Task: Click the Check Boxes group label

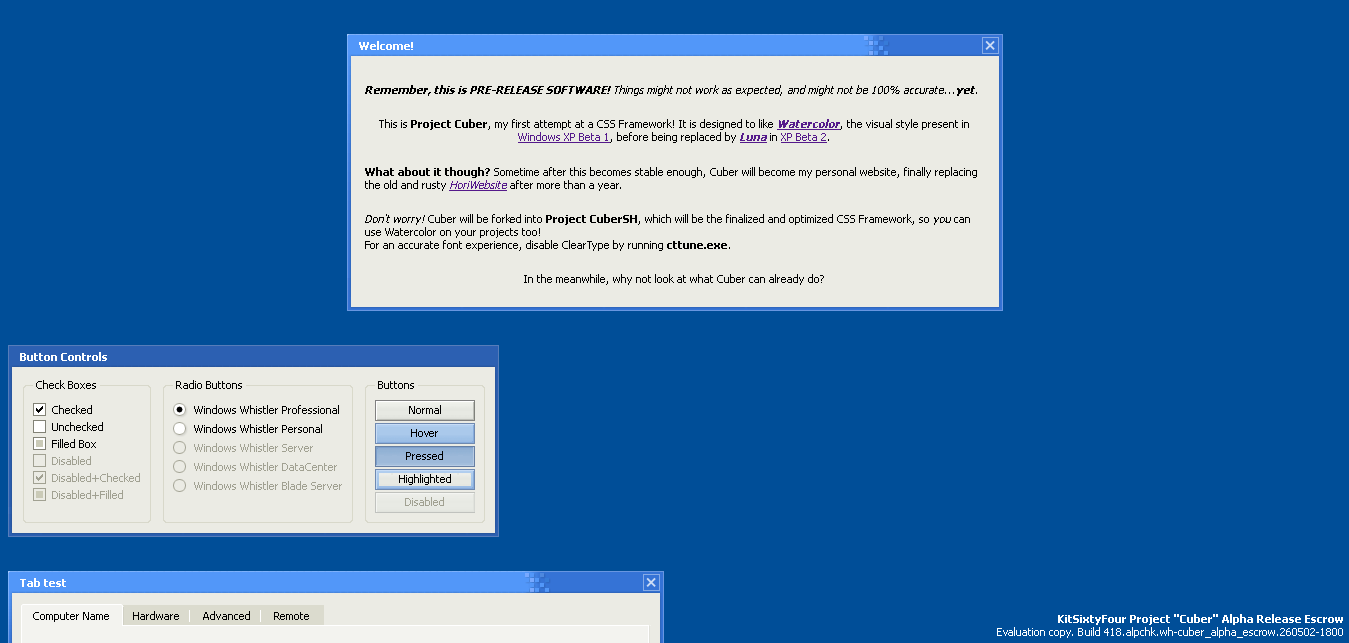Action: [66, 385]
